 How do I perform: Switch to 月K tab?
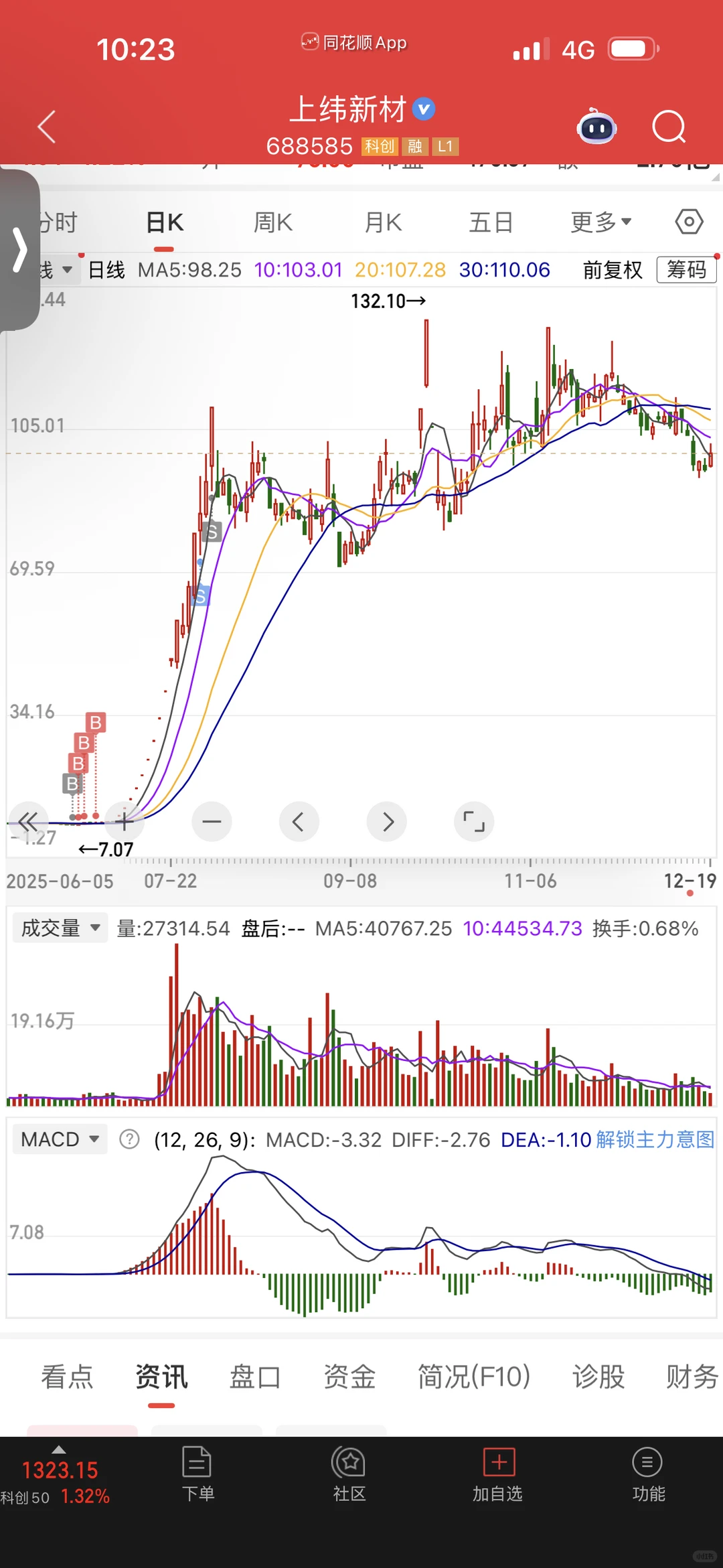pos(383,222)
